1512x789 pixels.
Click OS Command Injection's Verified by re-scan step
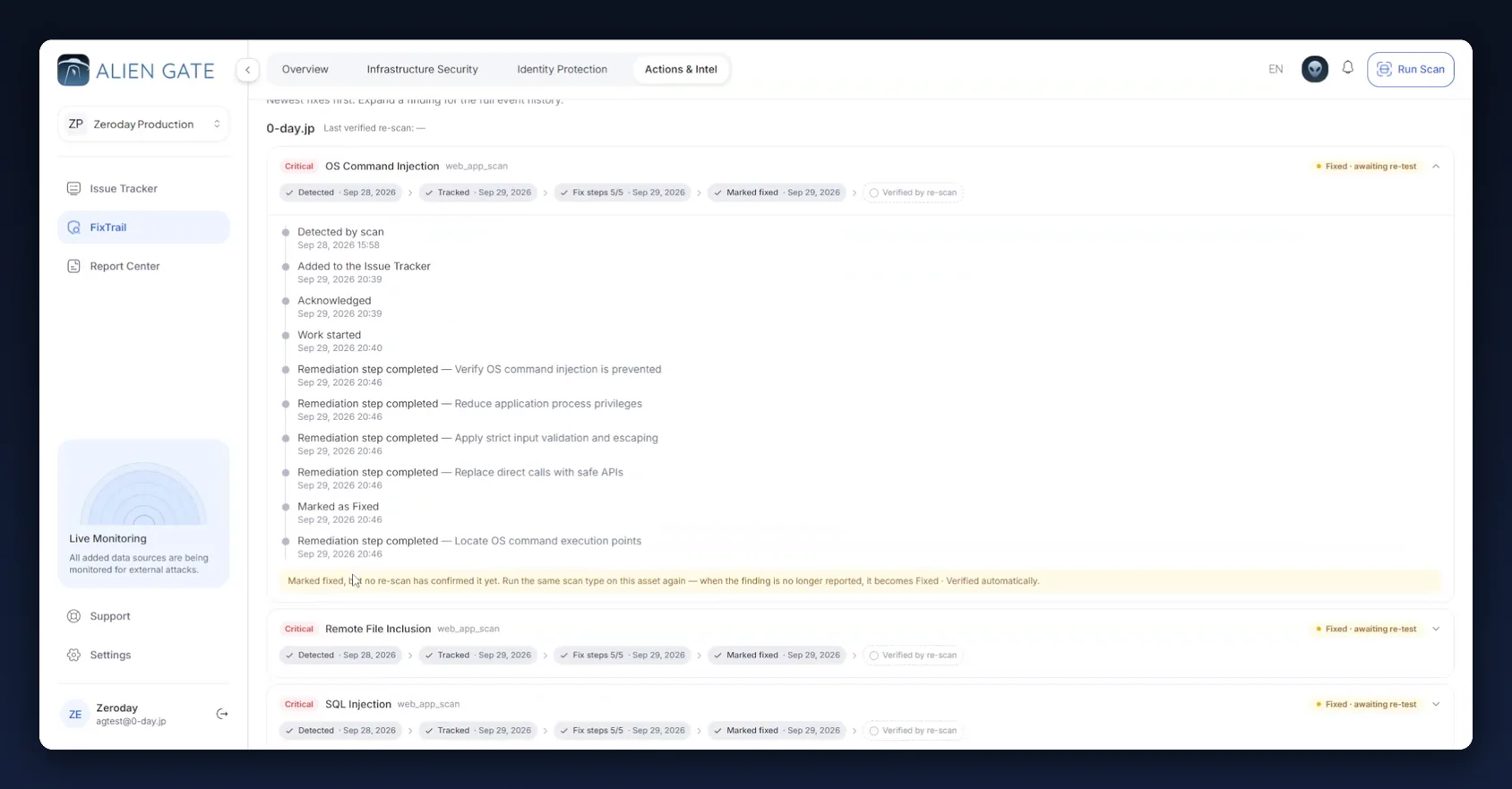coord(913,193)
